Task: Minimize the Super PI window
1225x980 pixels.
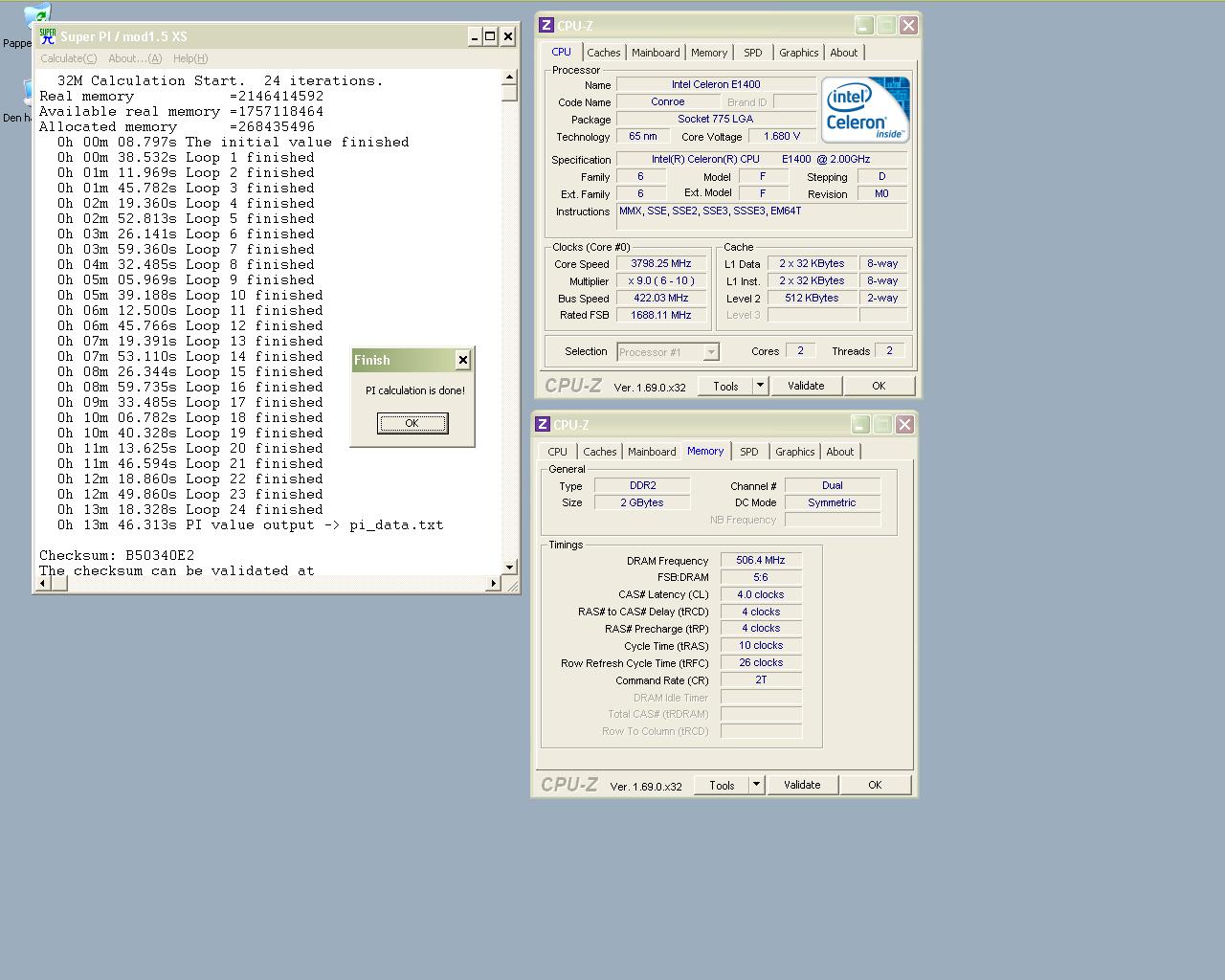Action: click(474, 36)
